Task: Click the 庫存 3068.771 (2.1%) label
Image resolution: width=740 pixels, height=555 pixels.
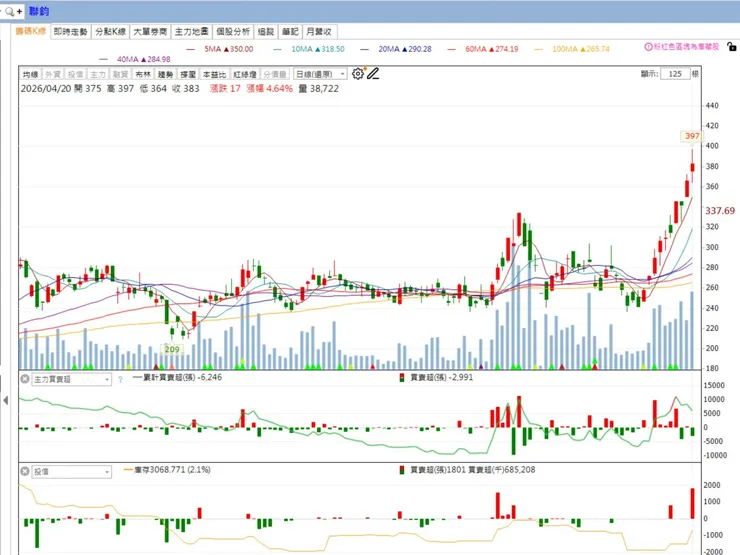Action: click(x=168, y=470)
